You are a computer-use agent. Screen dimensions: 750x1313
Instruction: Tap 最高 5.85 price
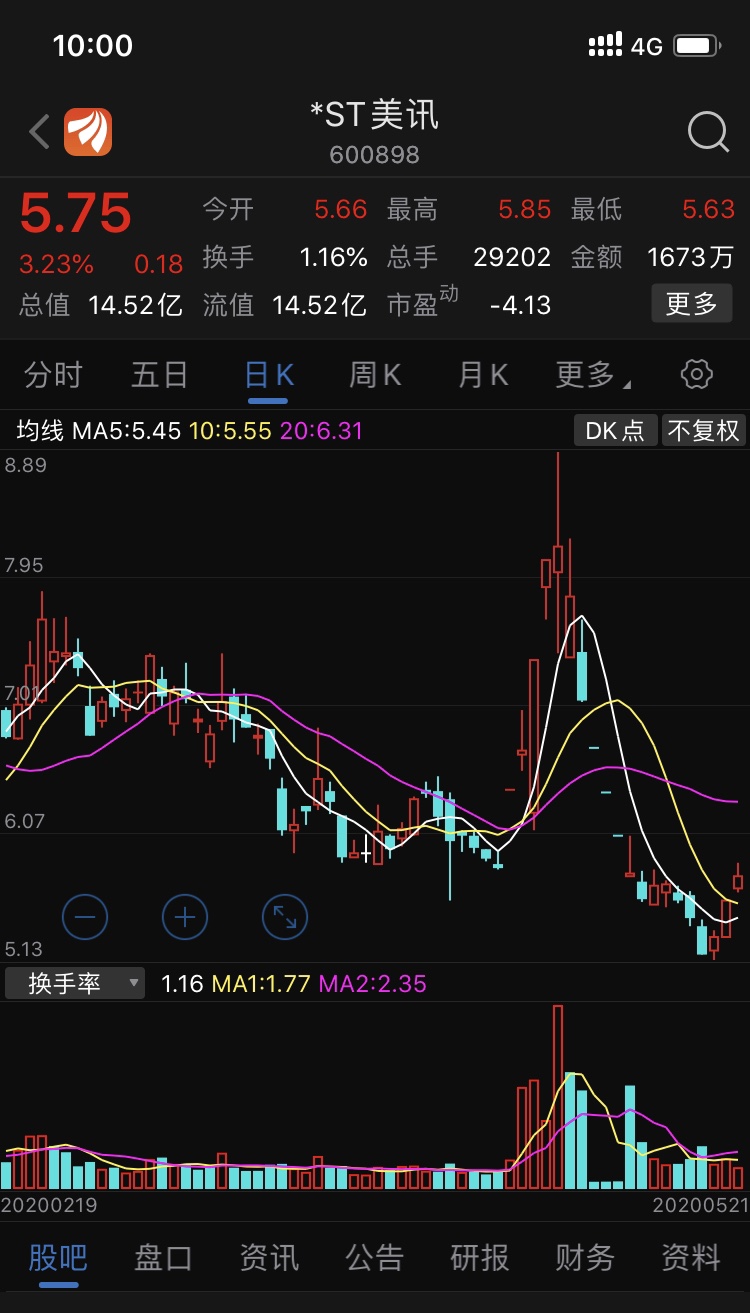(469, 209)
